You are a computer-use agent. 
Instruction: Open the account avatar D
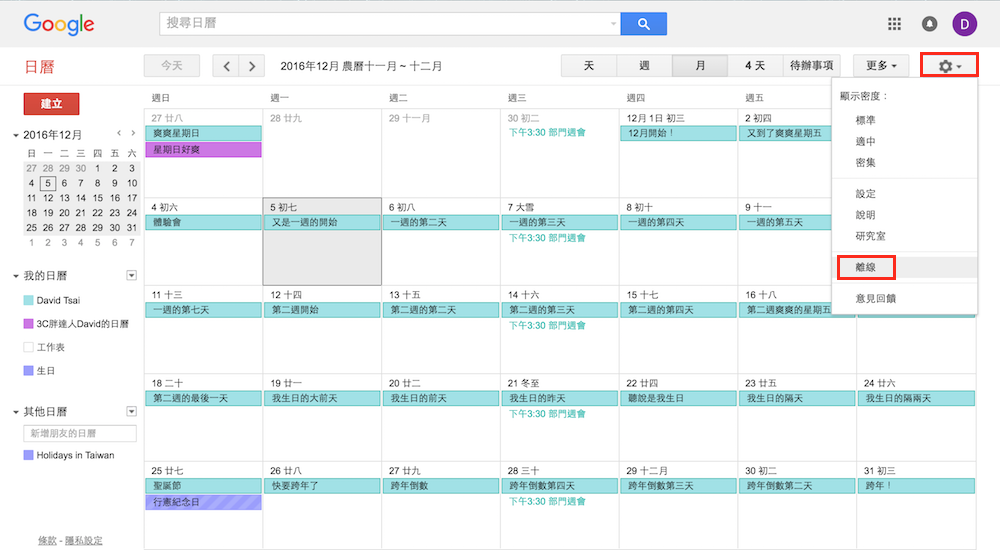965,24
